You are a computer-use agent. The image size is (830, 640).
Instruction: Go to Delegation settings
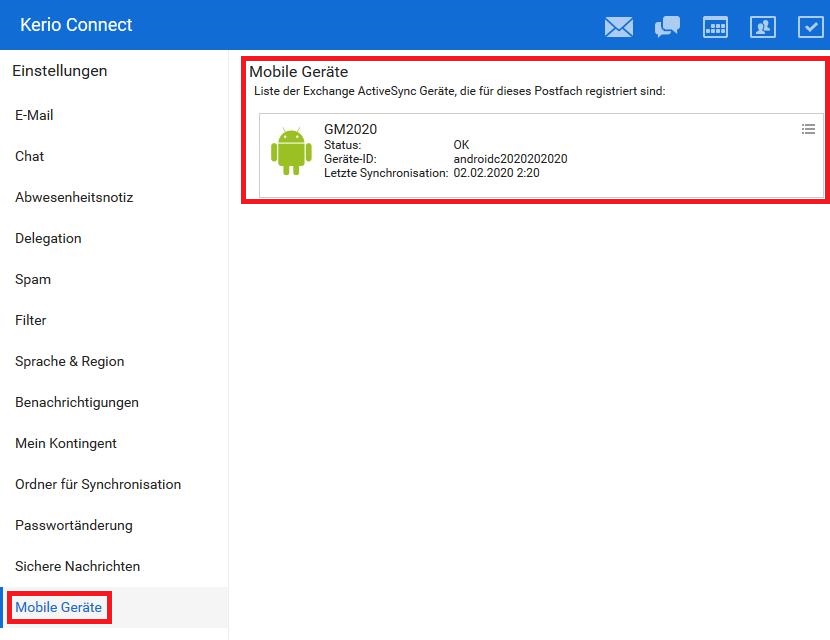[48, 238]
